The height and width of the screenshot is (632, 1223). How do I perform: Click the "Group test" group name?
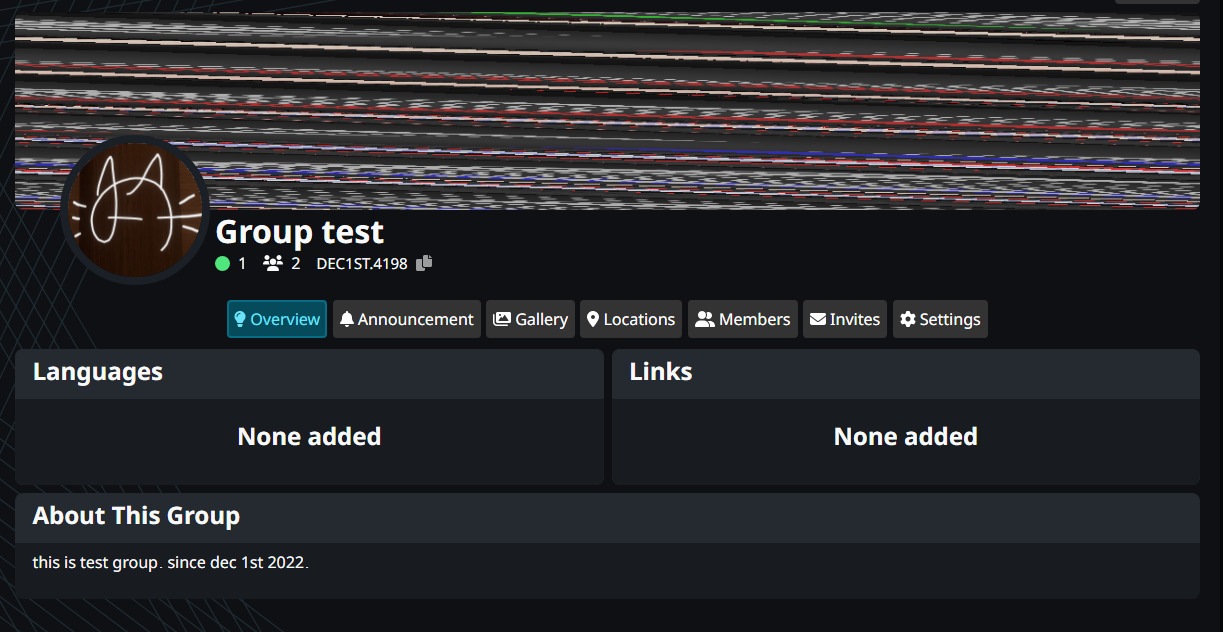point(299,232)
